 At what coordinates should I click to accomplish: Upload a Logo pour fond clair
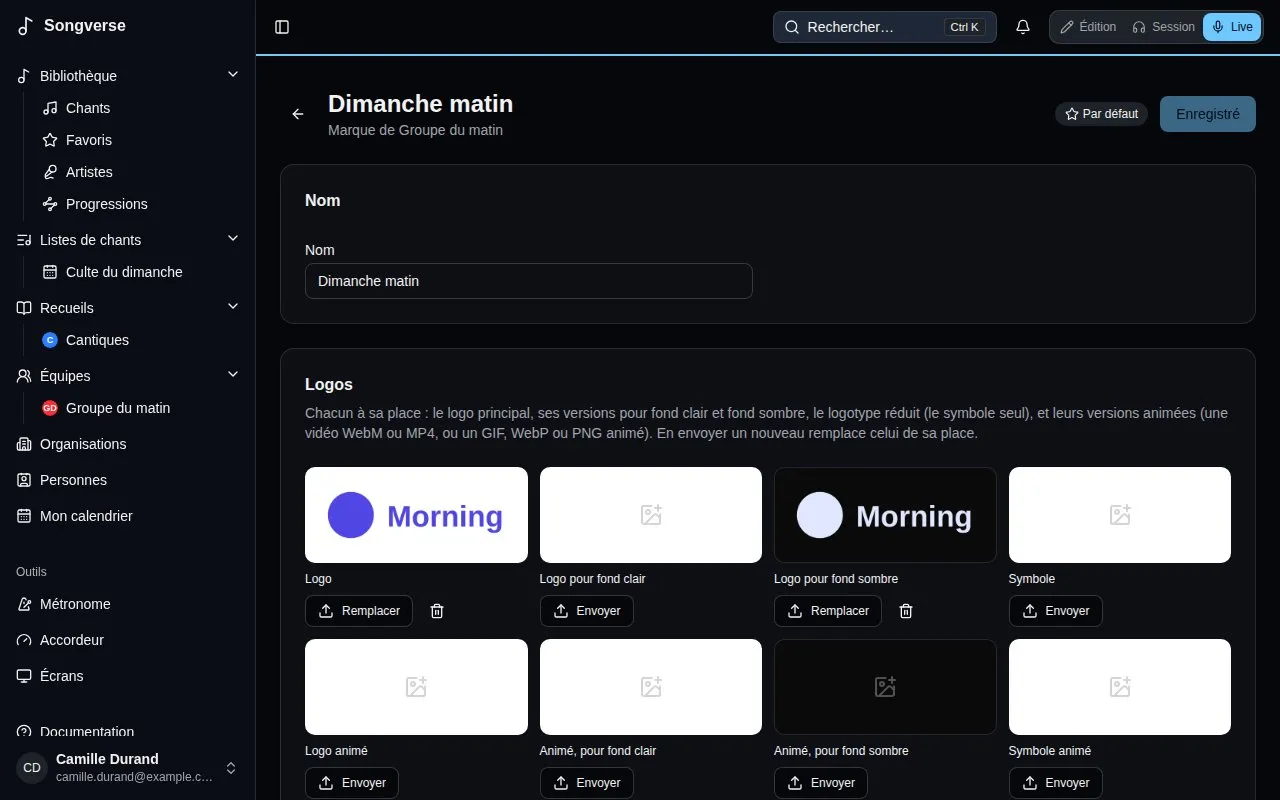pyautogui.click(x=587, y=611)
